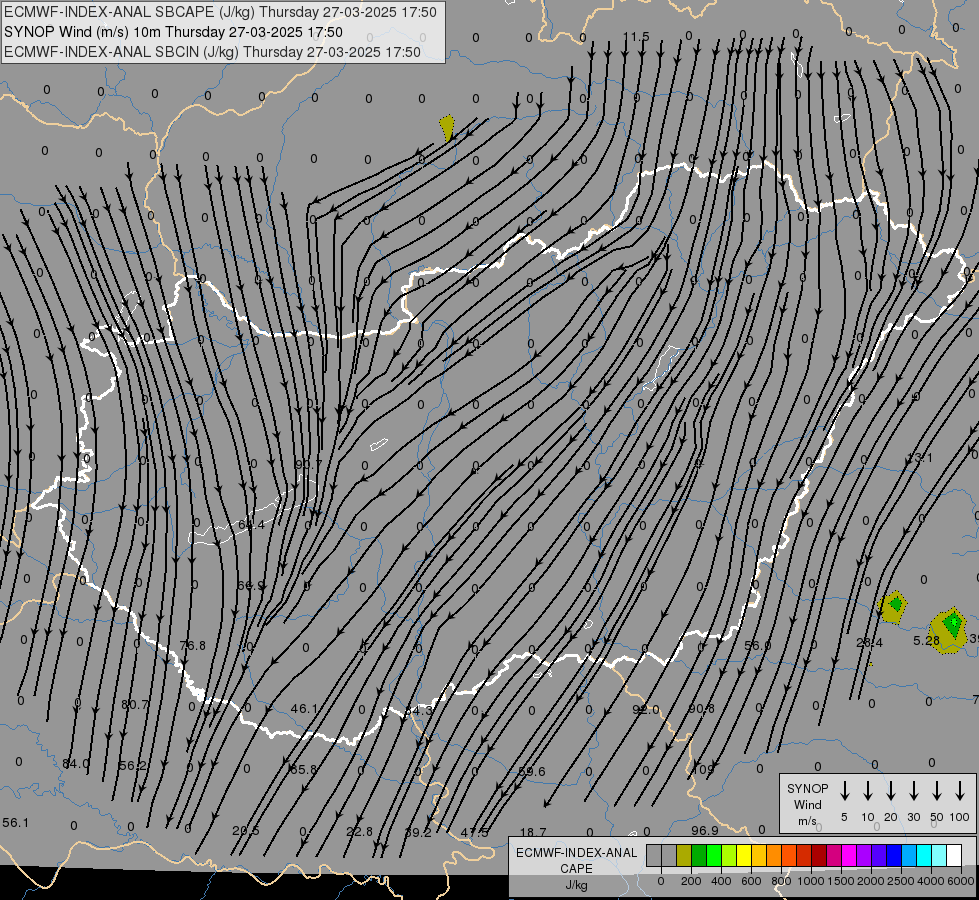Click the 13.1 value on the map
This screenshot has width=979, height=900.
[919, 458]
